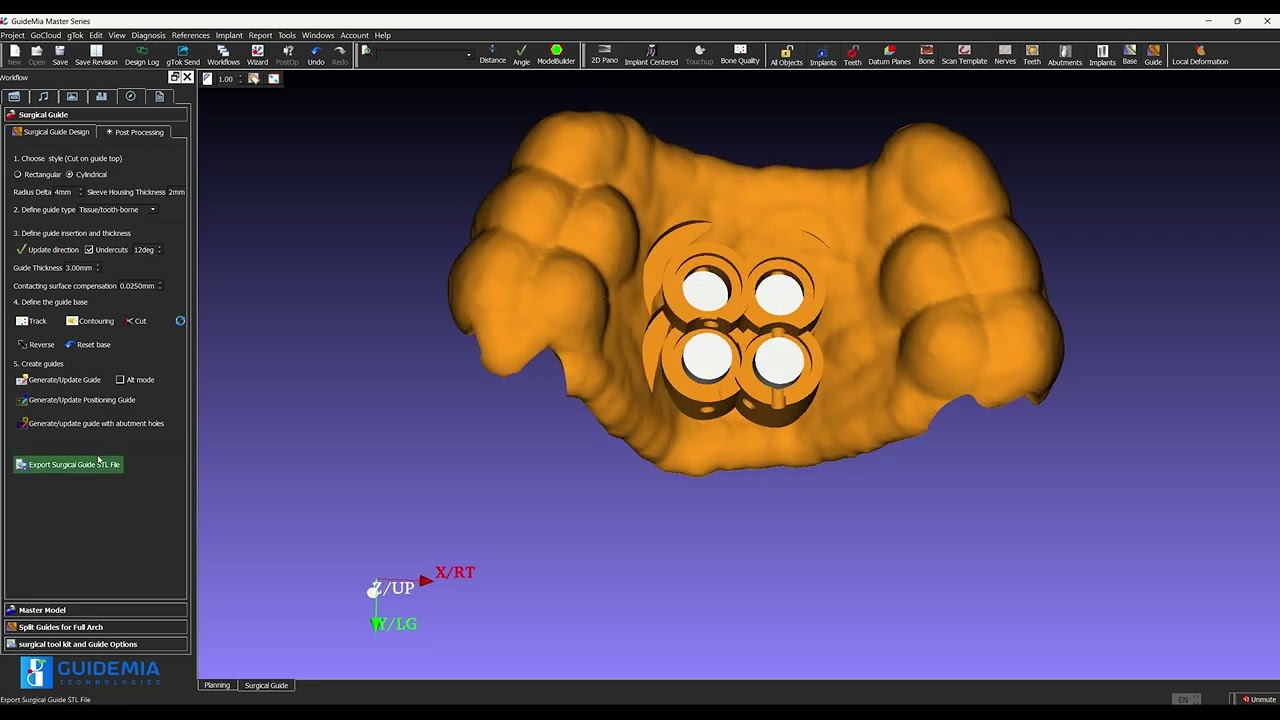Image resolution: width=1280 pixels, height=720 pixels.
Task: Open the document workflow tab icon
Action: [x=159, y=96]
